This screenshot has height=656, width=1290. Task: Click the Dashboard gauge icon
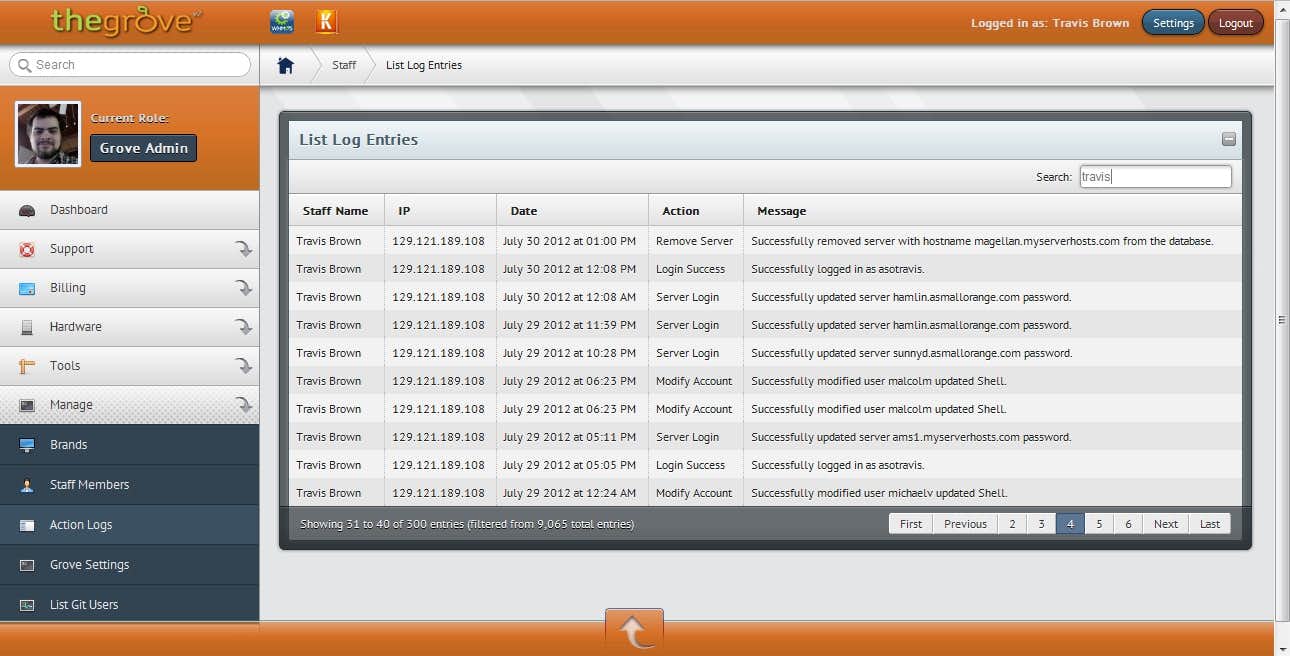[x=27, y=210]
